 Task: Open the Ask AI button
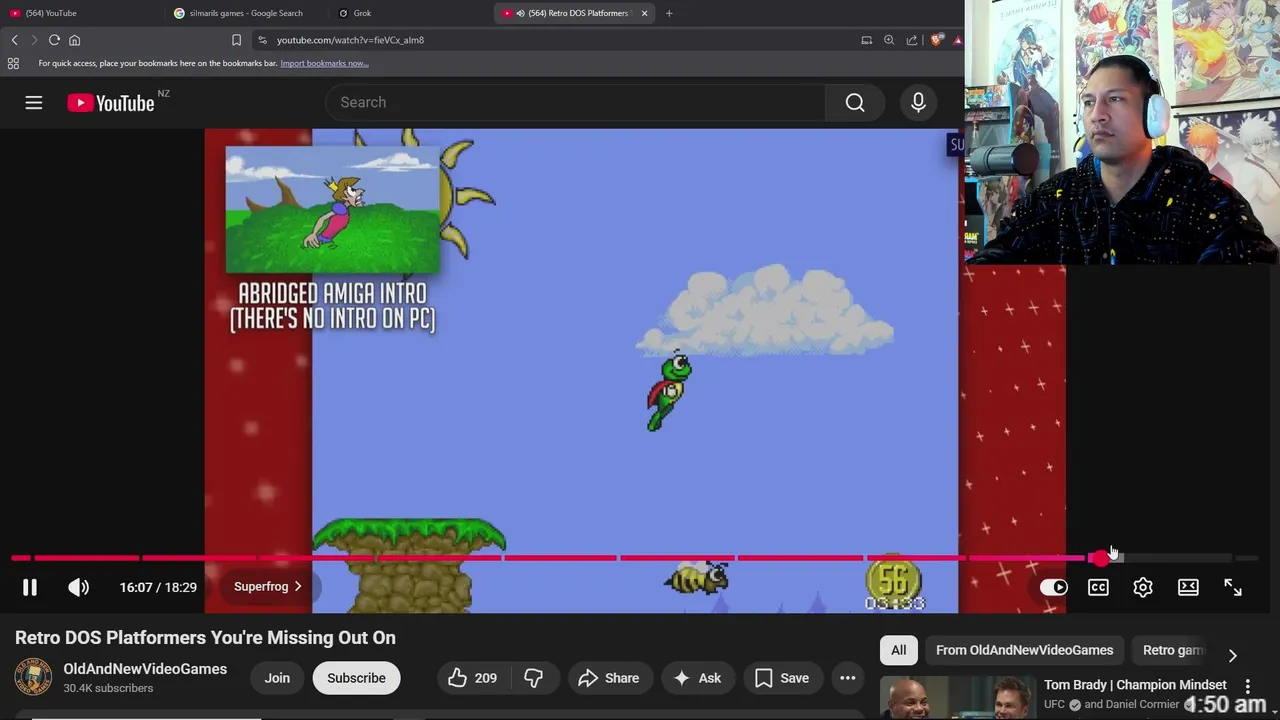(697, 678)
